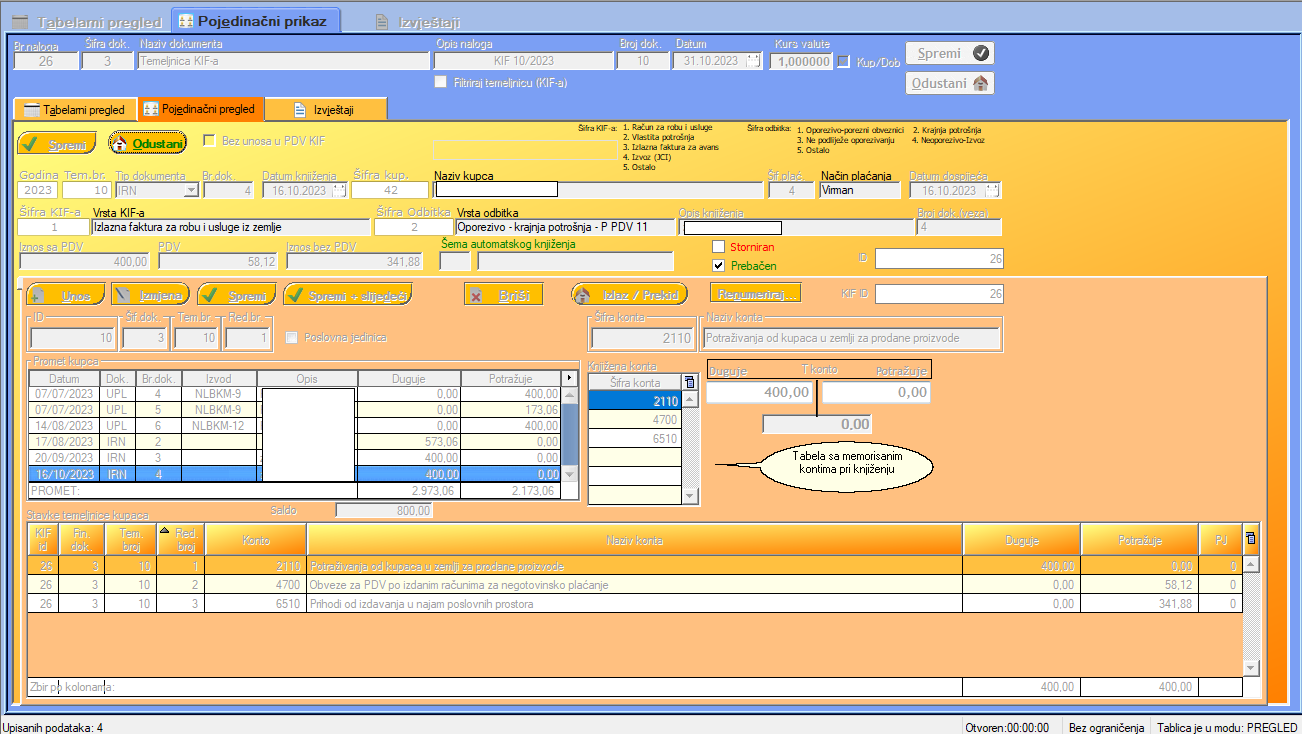Click the Renumeriraj... button
Image resolution: width=1302 pixels, height=734 pixels.
click(x=756, y=294)
